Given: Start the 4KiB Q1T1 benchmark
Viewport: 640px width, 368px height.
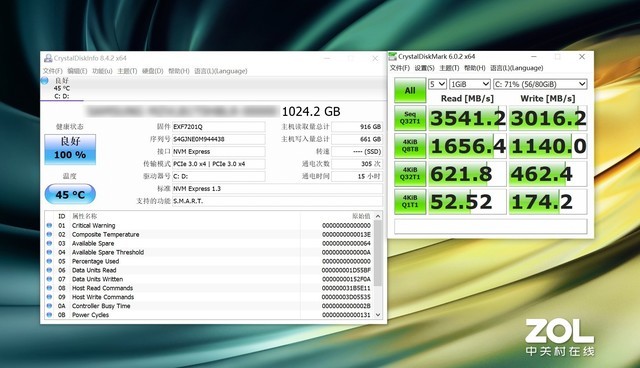Looking at the screenshot, I should pos(410,201).
